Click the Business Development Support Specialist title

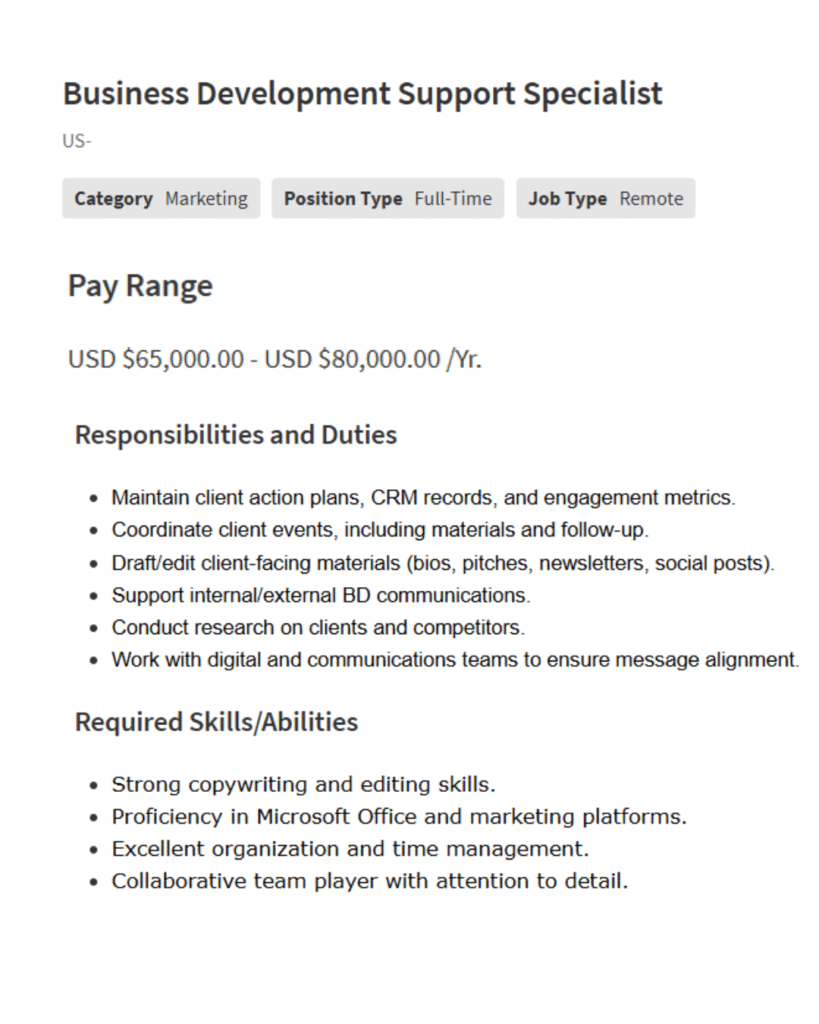tap(362, 94)
